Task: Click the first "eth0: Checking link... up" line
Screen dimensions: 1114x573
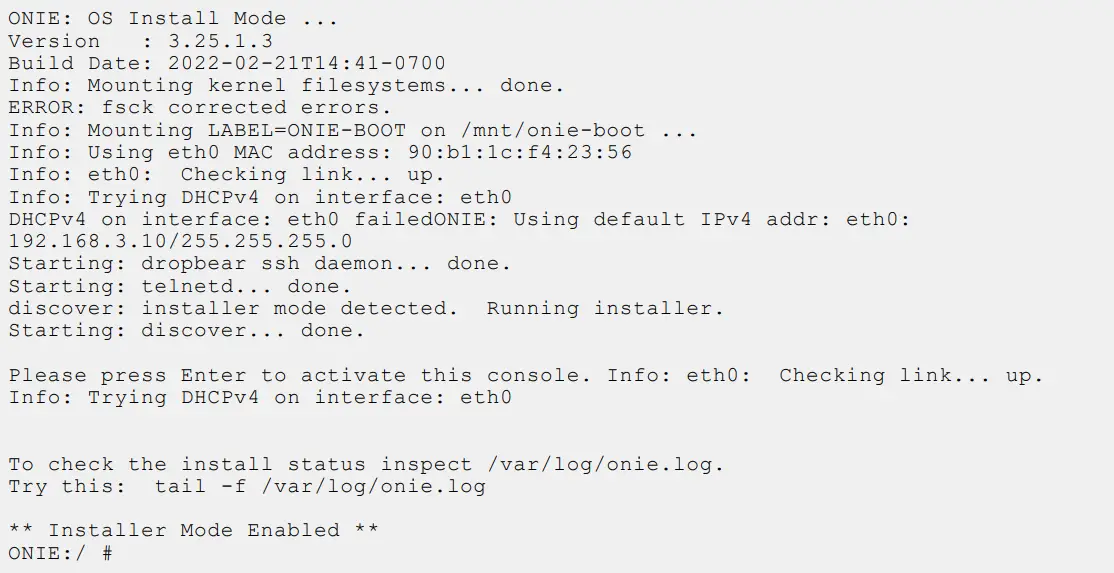Action: click(x=226, y=175)
